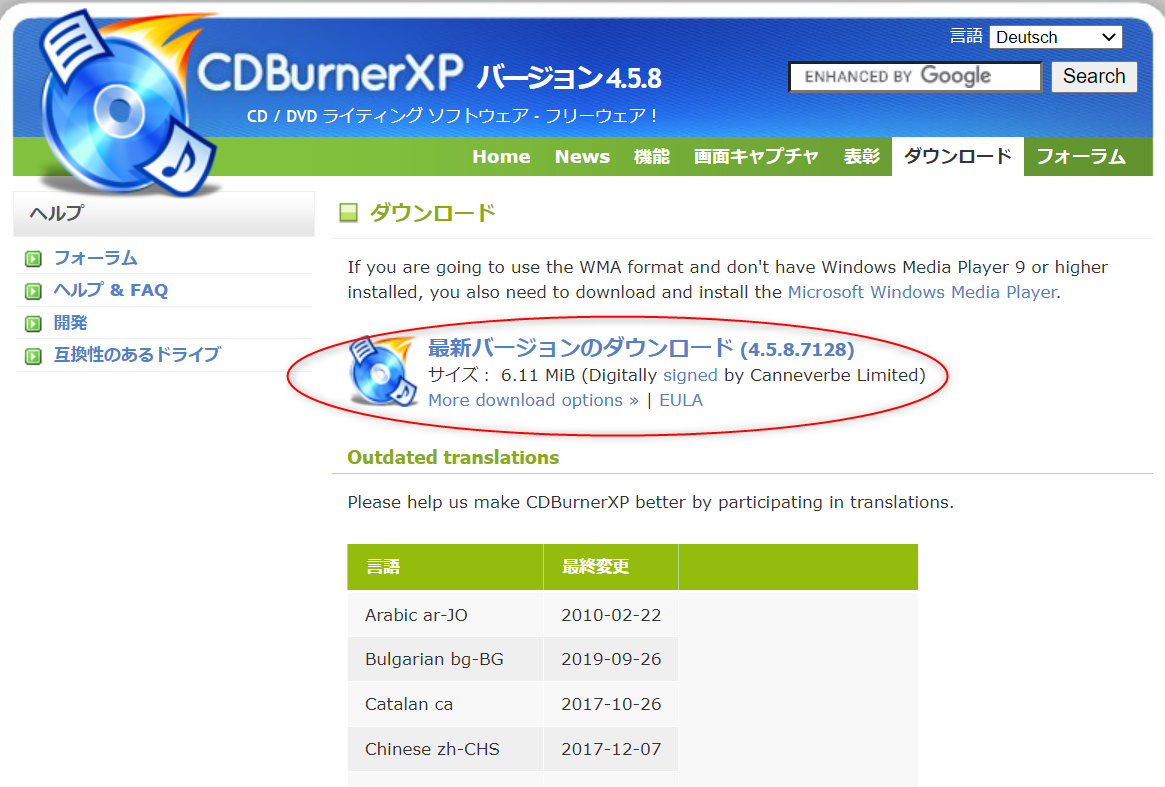
Task: Open フォーラム link in help sidebar
Action: pyautogui.click(x=96, y=258)
